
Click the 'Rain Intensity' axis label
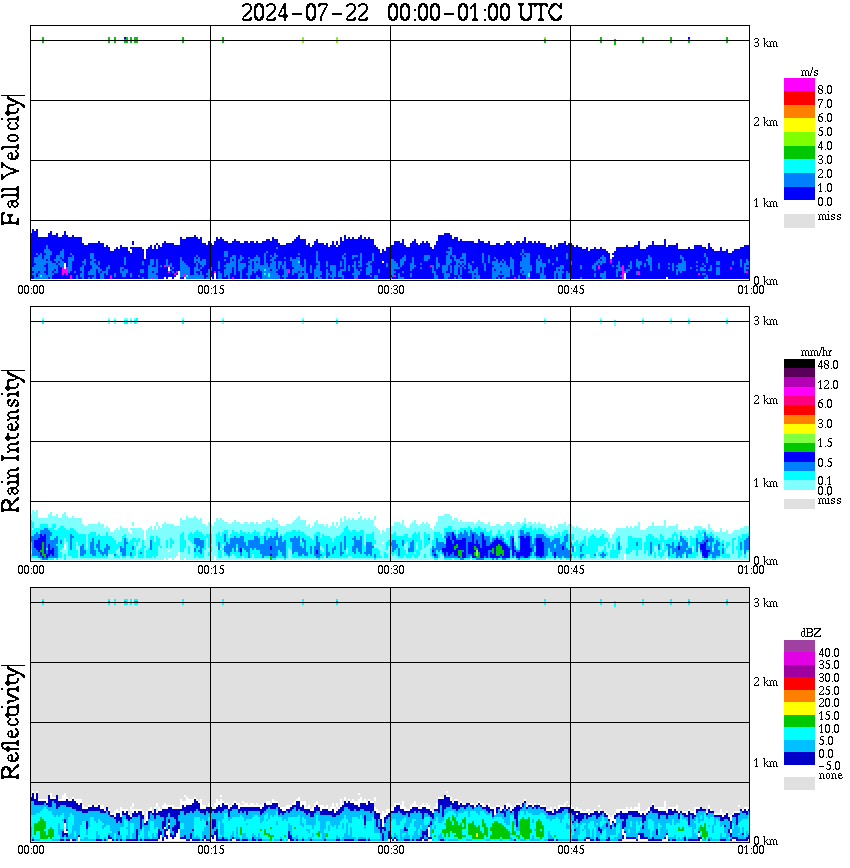click(12, 441)
